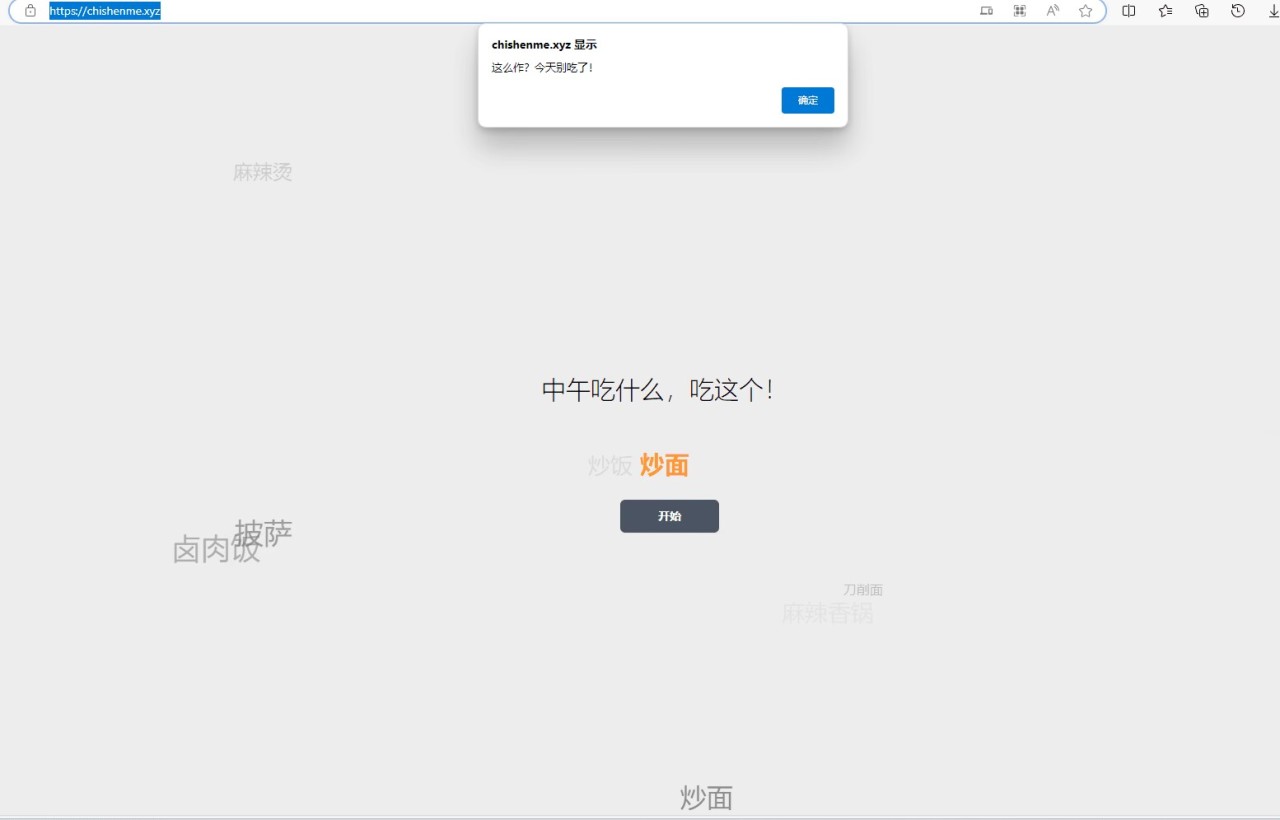
Task: Click the orange 炒面 result text
Action: pyautogui.click(x=664, y=465)
